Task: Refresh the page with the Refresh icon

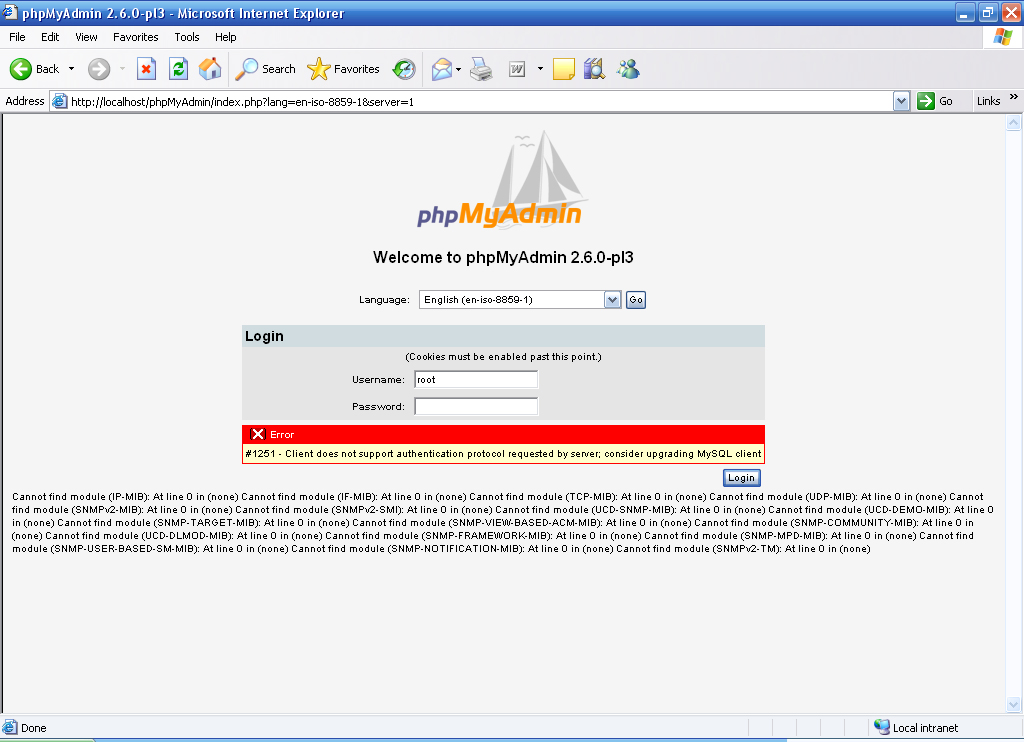Action: pos(178,69)
